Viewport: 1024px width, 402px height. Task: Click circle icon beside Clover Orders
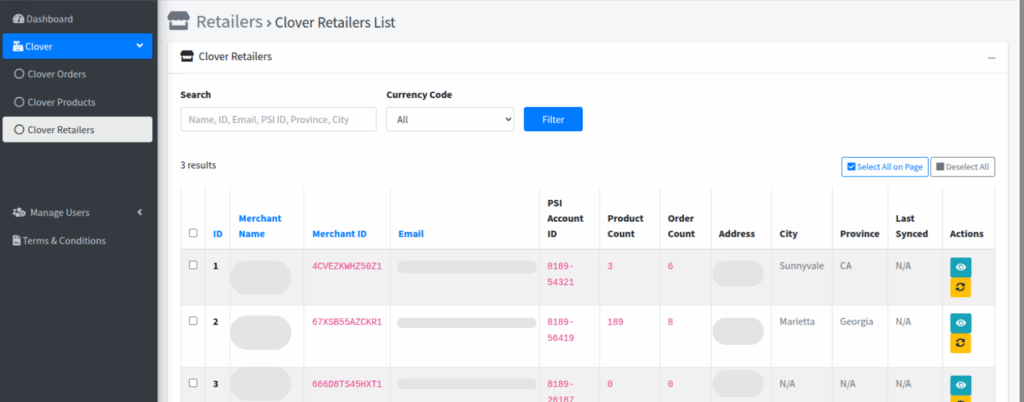19,74
